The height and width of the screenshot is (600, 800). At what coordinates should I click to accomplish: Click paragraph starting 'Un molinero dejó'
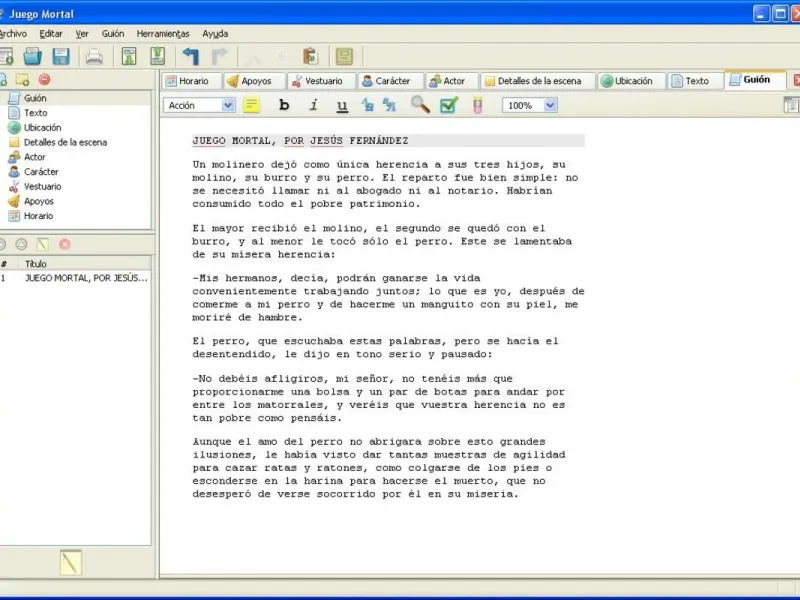(386, 184)
